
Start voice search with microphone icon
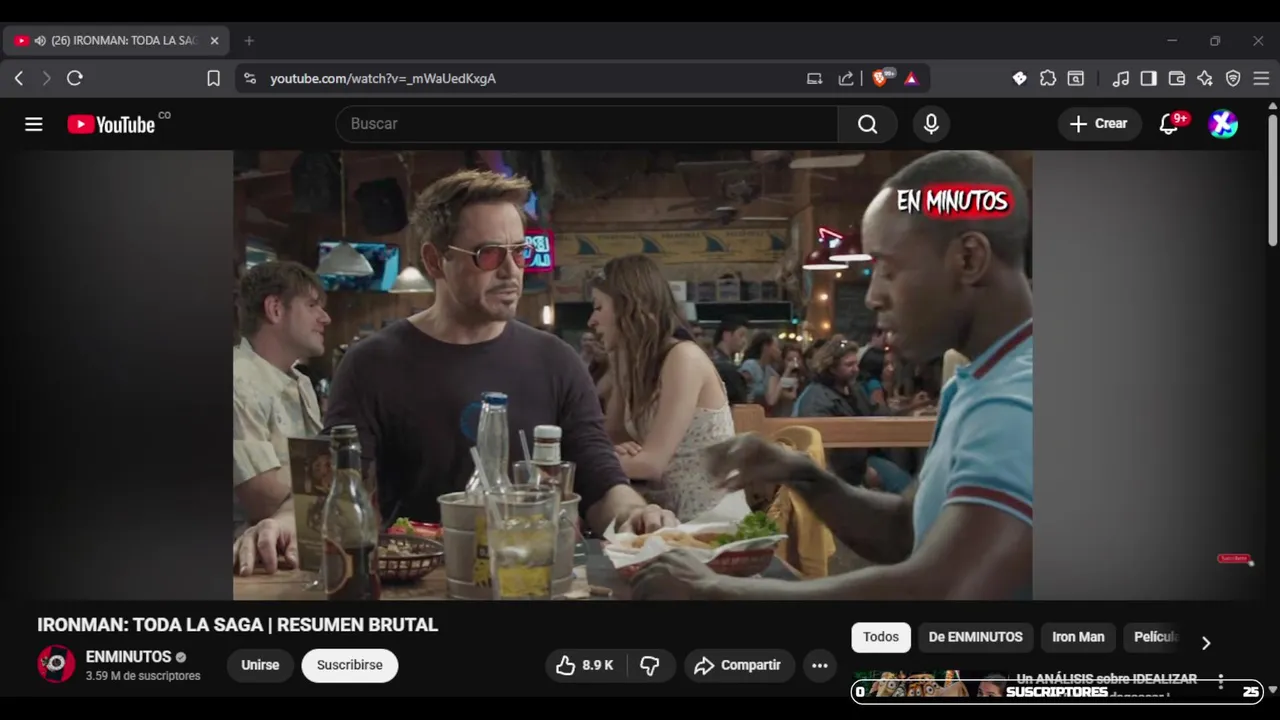coord(931,124)
